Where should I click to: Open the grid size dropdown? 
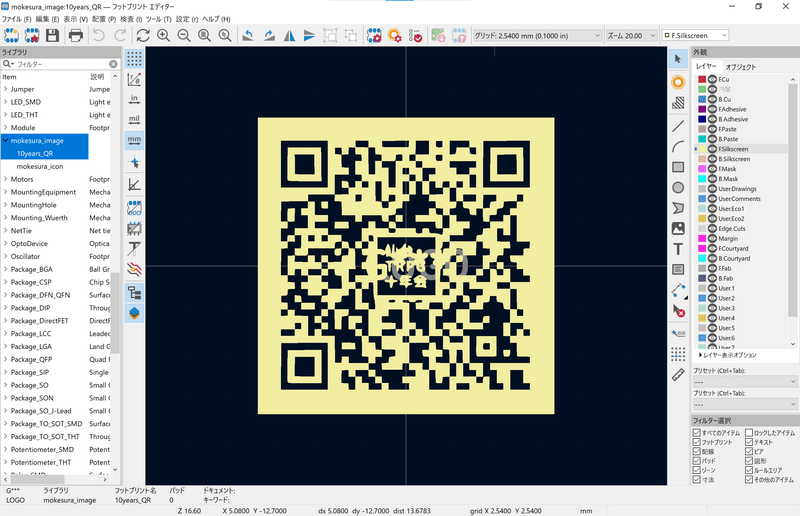538,36
